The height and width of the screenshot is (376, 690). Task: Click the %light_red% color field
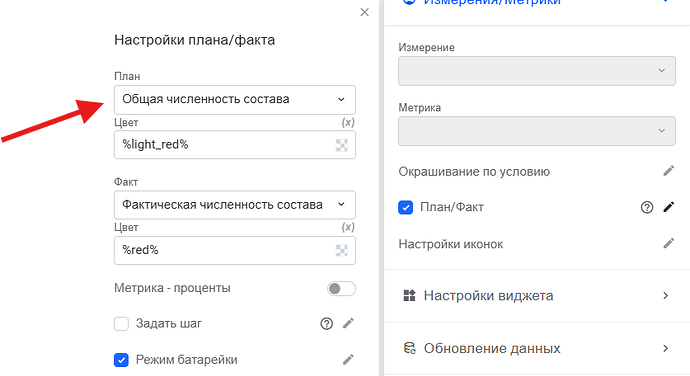click(x=235, y=144)
